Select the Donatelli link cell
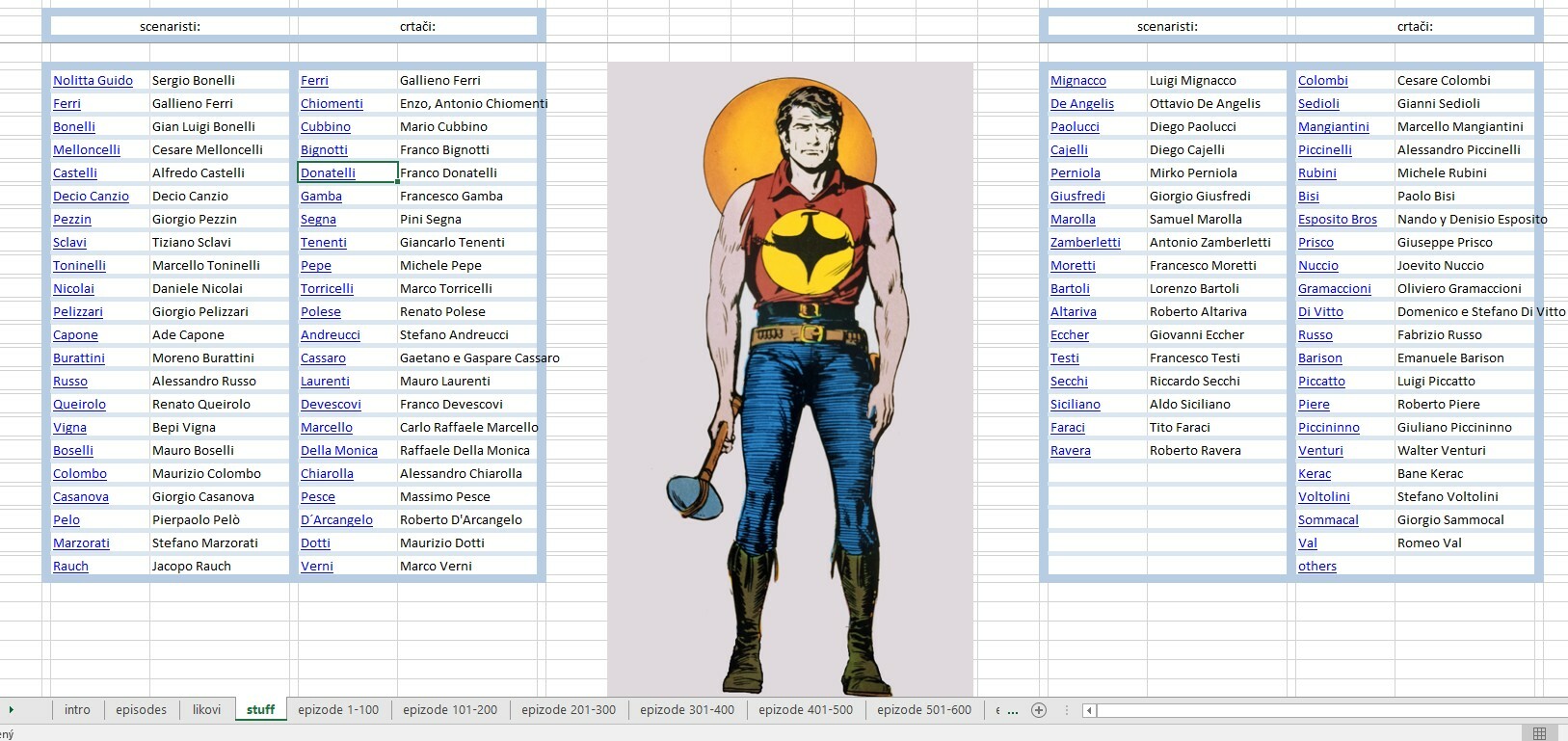Screen dimensions: 1568x741 (x=348, y=173)
